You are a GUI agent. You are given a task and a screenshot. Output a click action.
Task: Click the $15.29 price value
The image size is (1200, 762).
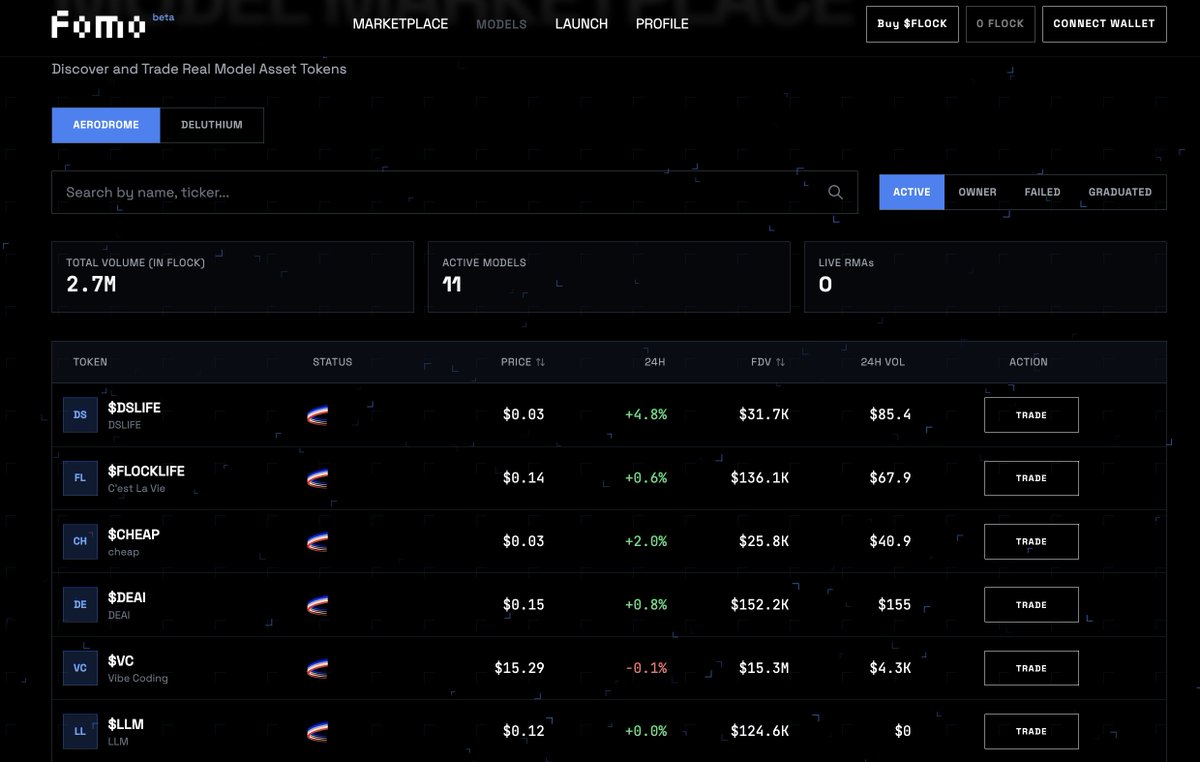coord(519,668)
